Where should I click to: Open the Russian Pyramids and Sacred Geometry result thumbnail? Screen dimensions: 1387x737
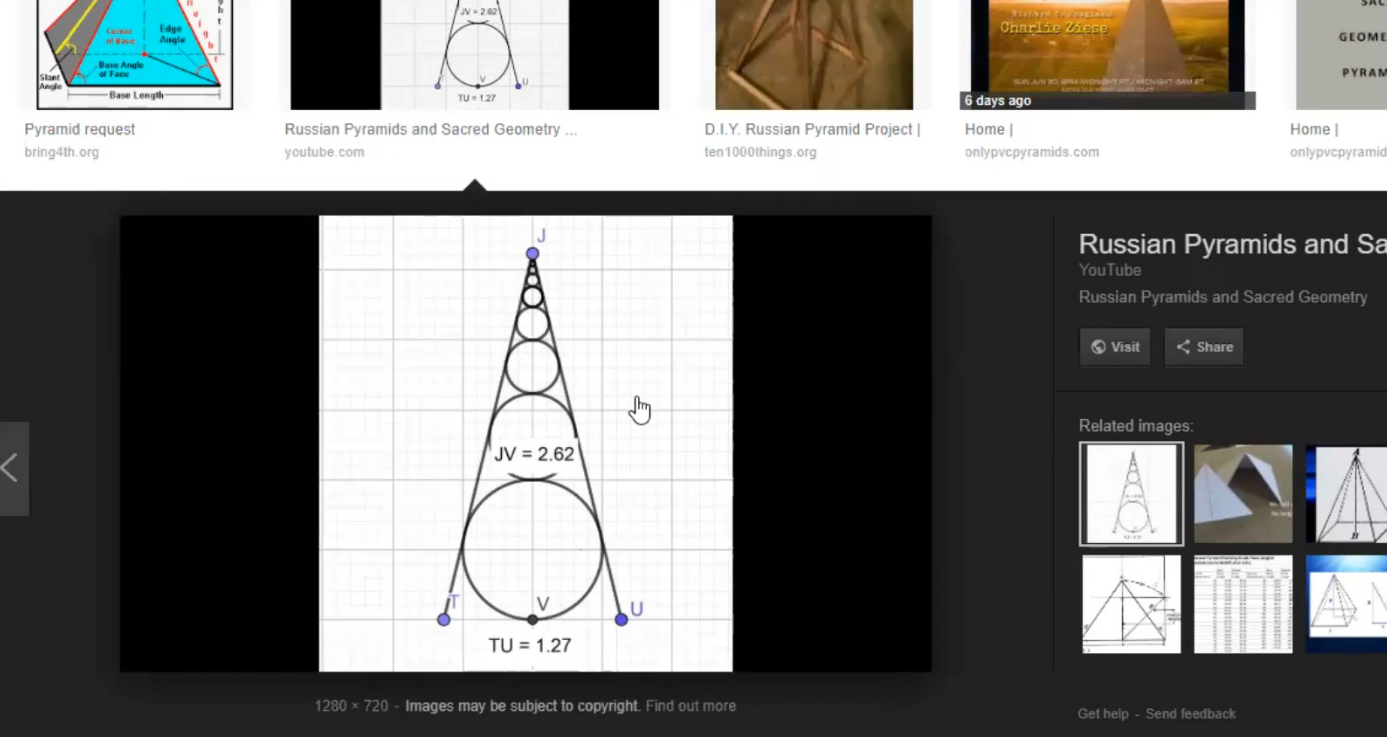click(x=475, y=55)
